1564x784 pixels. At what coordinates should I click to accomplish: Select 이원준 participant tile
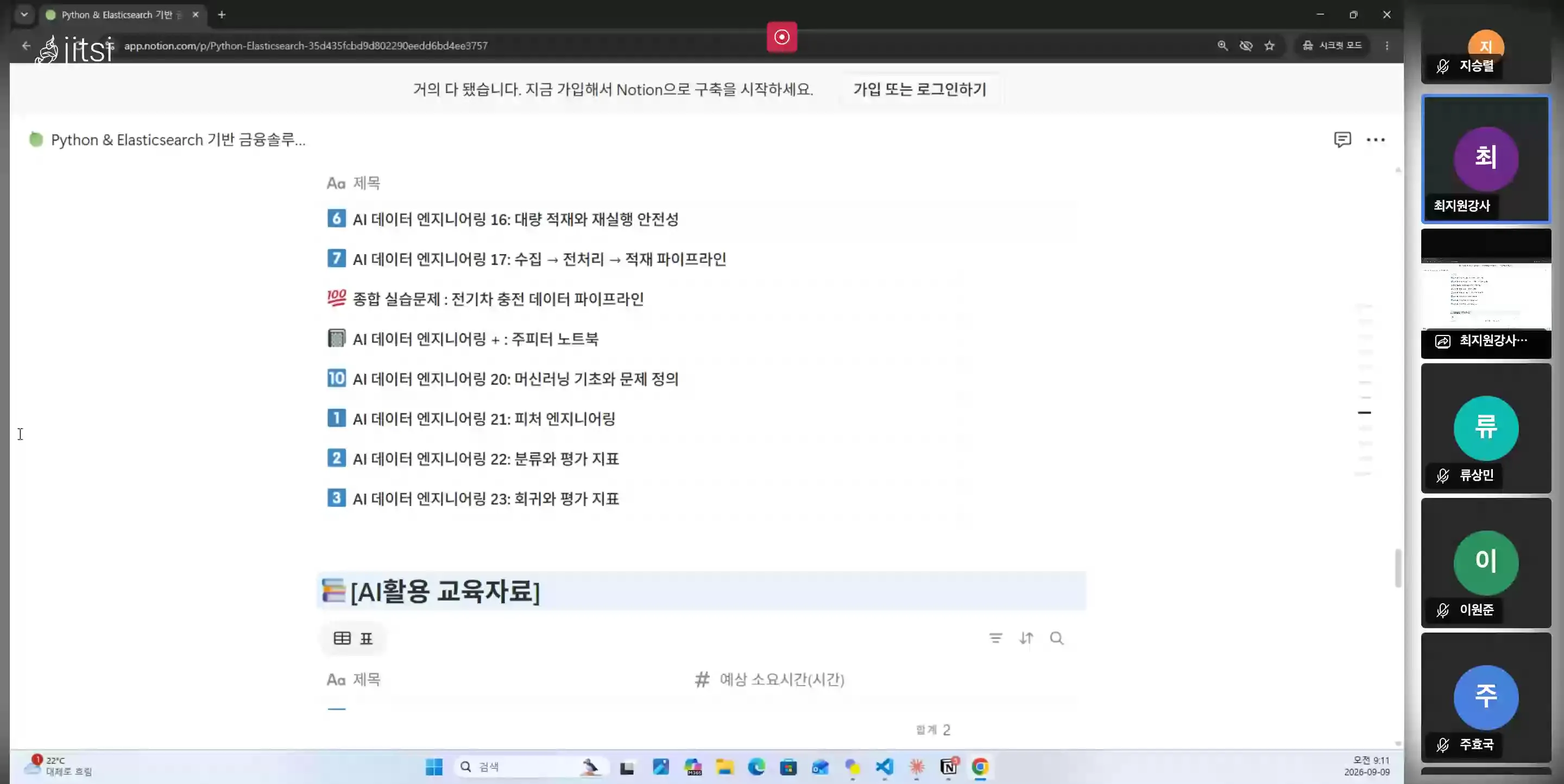tap(1486, 563)
